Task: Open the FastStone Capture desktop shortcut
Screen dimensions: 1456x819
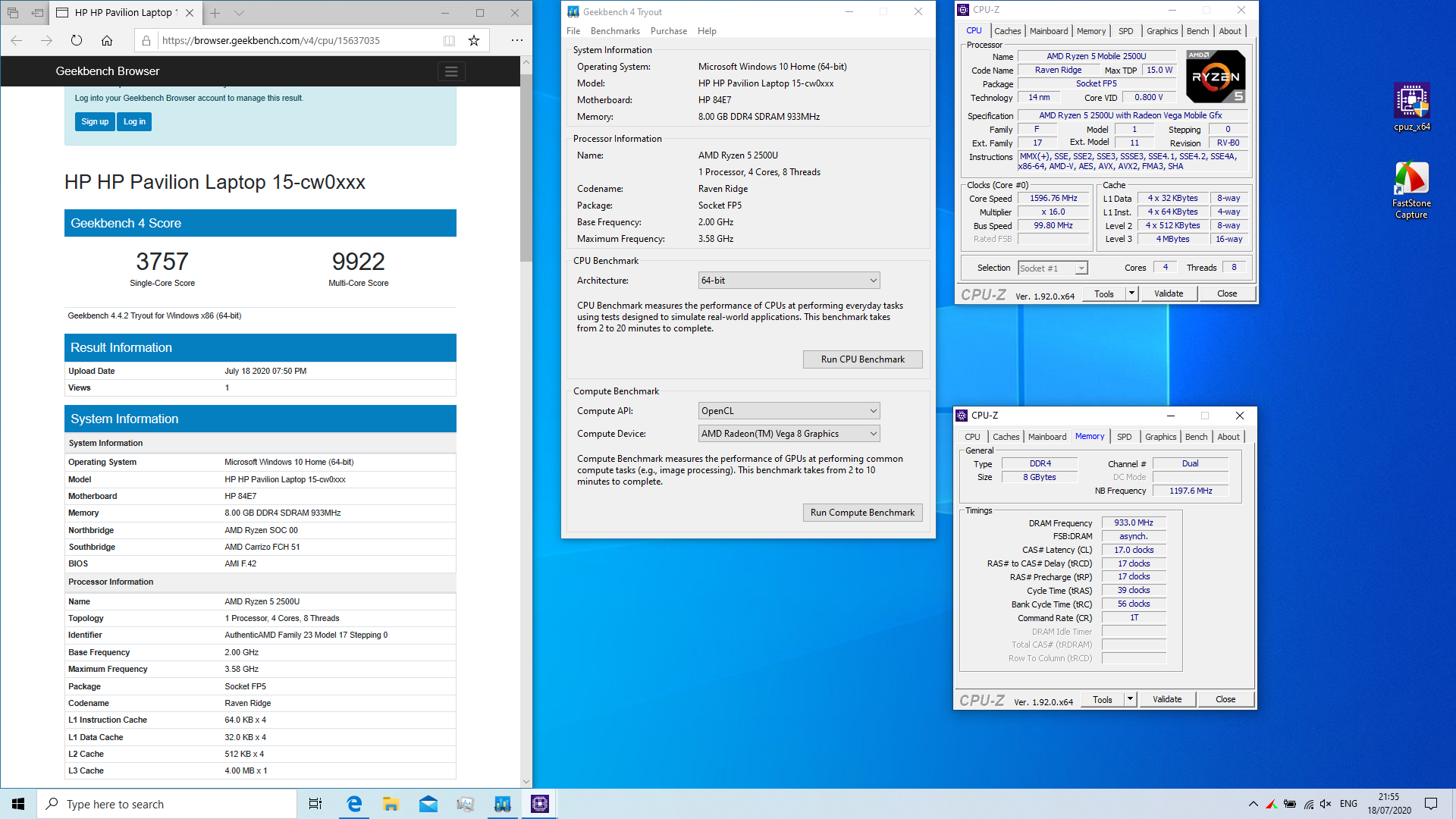Action: click(x=1411, y=190)
